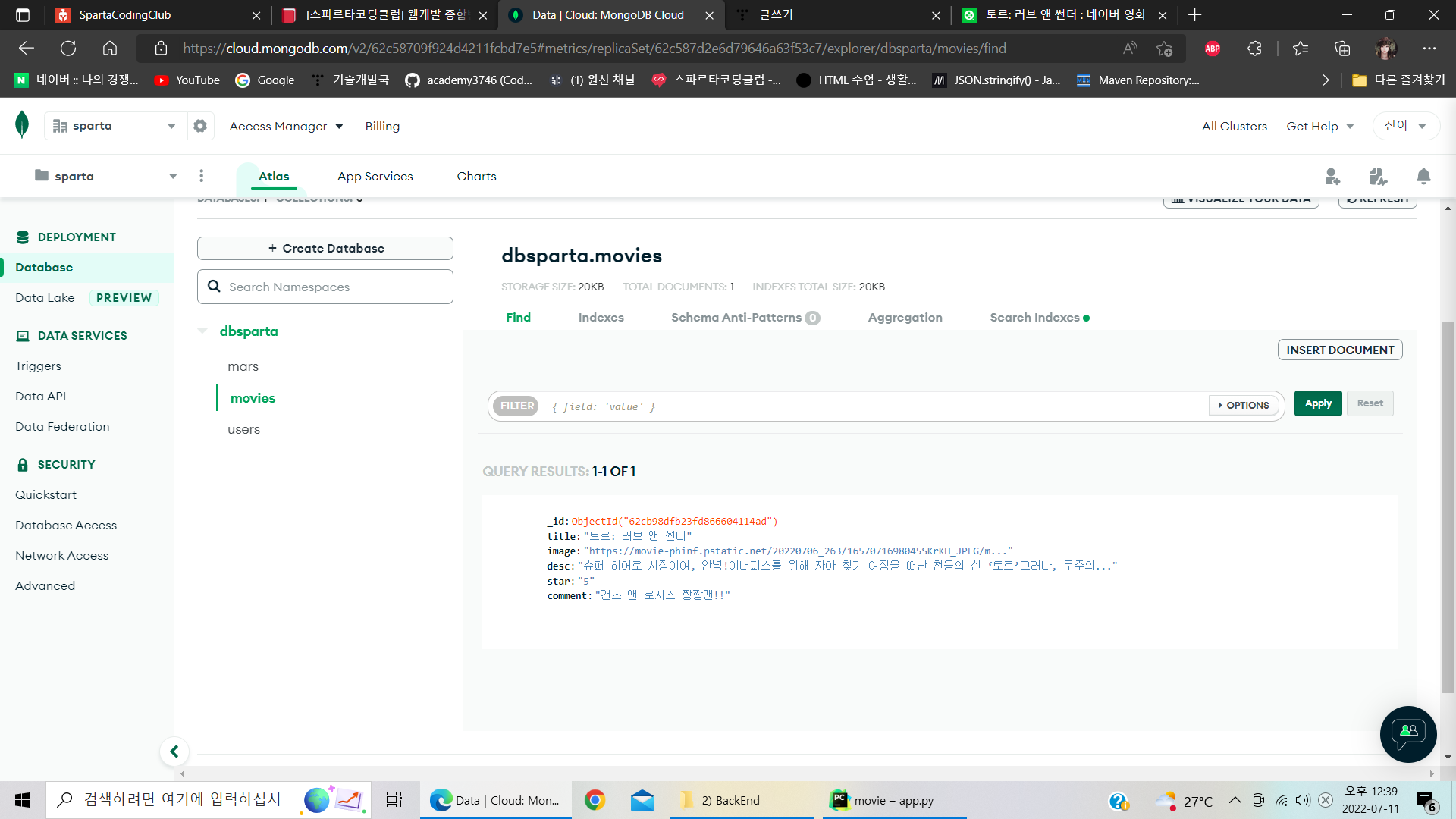The width and height of the screenshot is (1456, 819).
Task: Click the MongoDB leaf logo
Action: [x=22, y=124]
